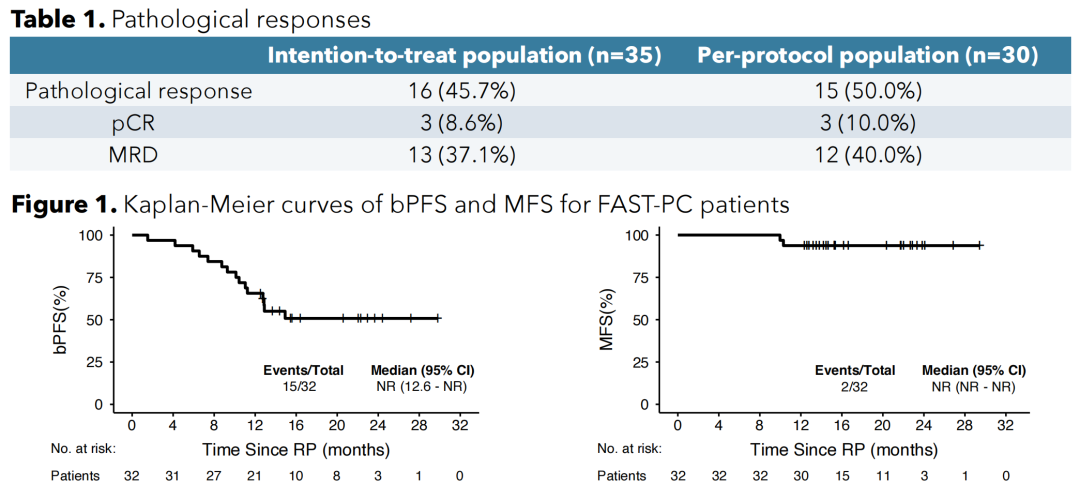Select the "NR (NR - NR)" median text
This screenshot has height=500, width=1080.
pyautogui.click(x=973, y=386)
